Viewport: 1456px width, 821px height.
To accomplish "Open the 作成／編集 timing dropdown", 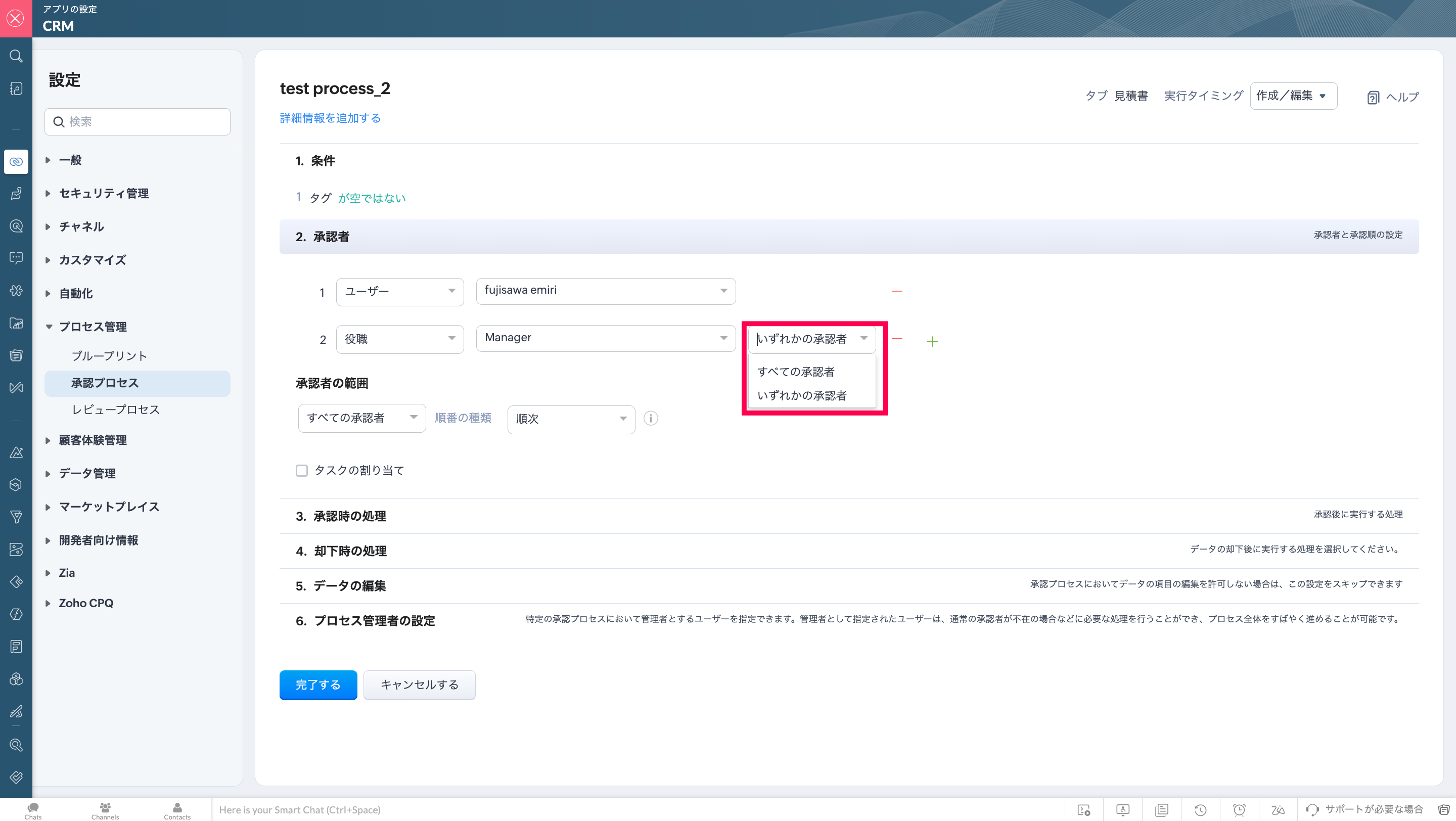I will point(1293,96).
